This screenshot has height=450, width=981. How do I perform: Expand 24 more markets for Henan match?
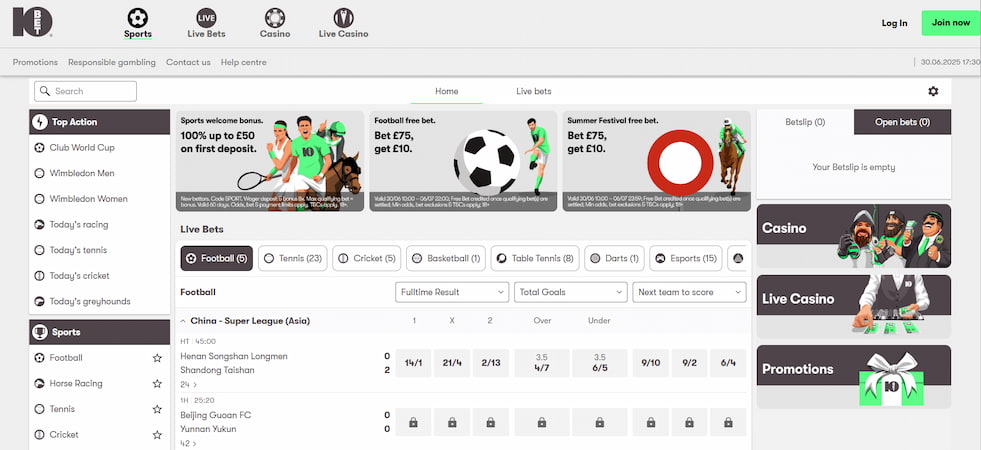[188, 385]
